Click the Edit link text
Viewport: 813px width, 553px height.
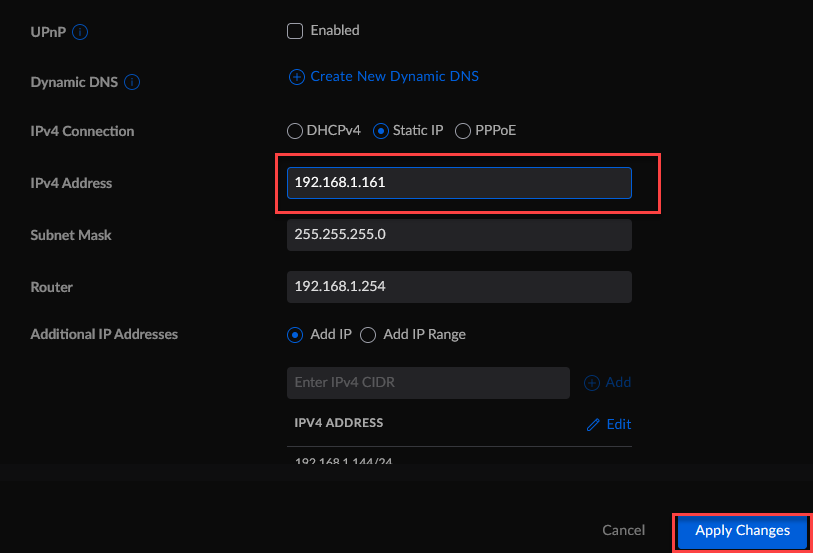619,425
